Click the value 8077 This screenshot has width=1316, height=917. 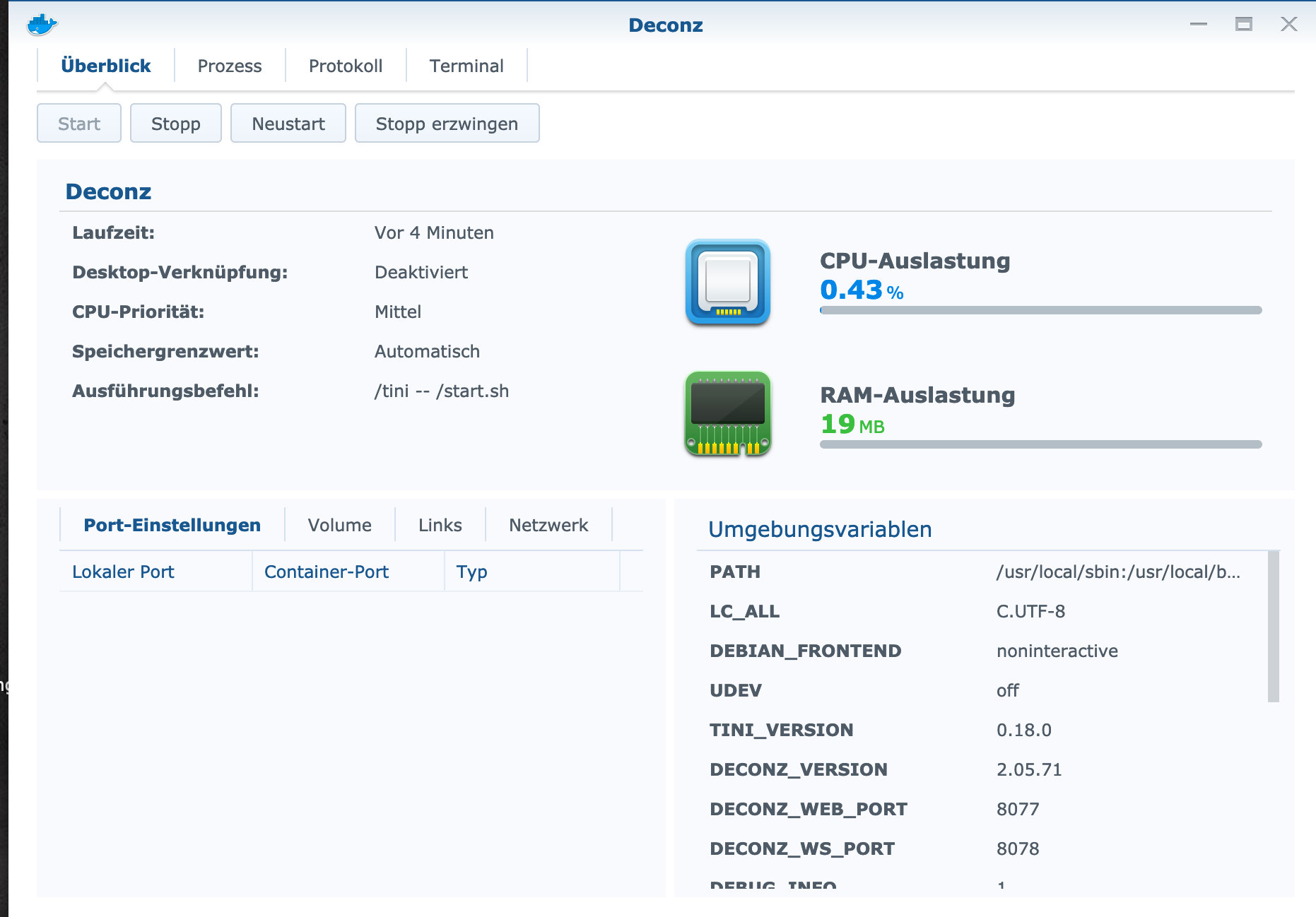1018,809
